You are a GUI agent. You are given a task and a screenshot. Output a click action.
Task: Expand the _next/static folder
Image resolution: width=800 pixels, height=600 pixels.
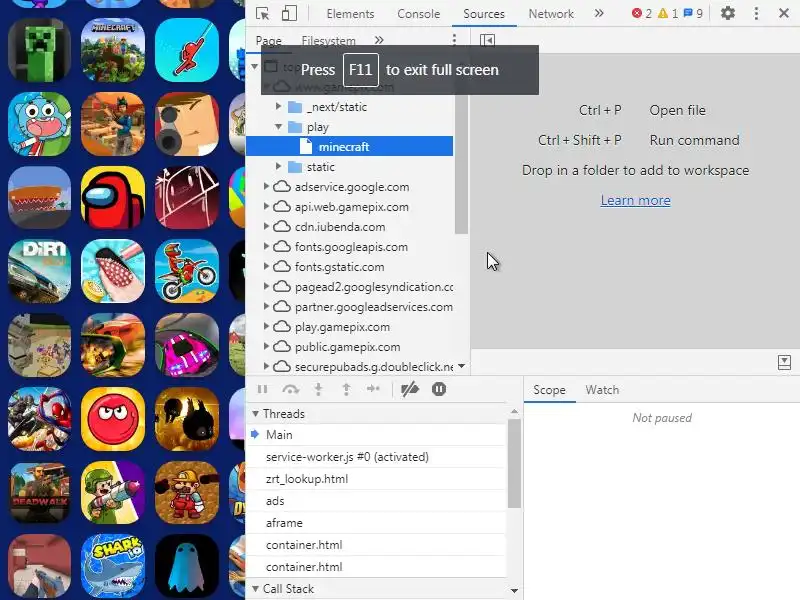(x=279, y=107)
